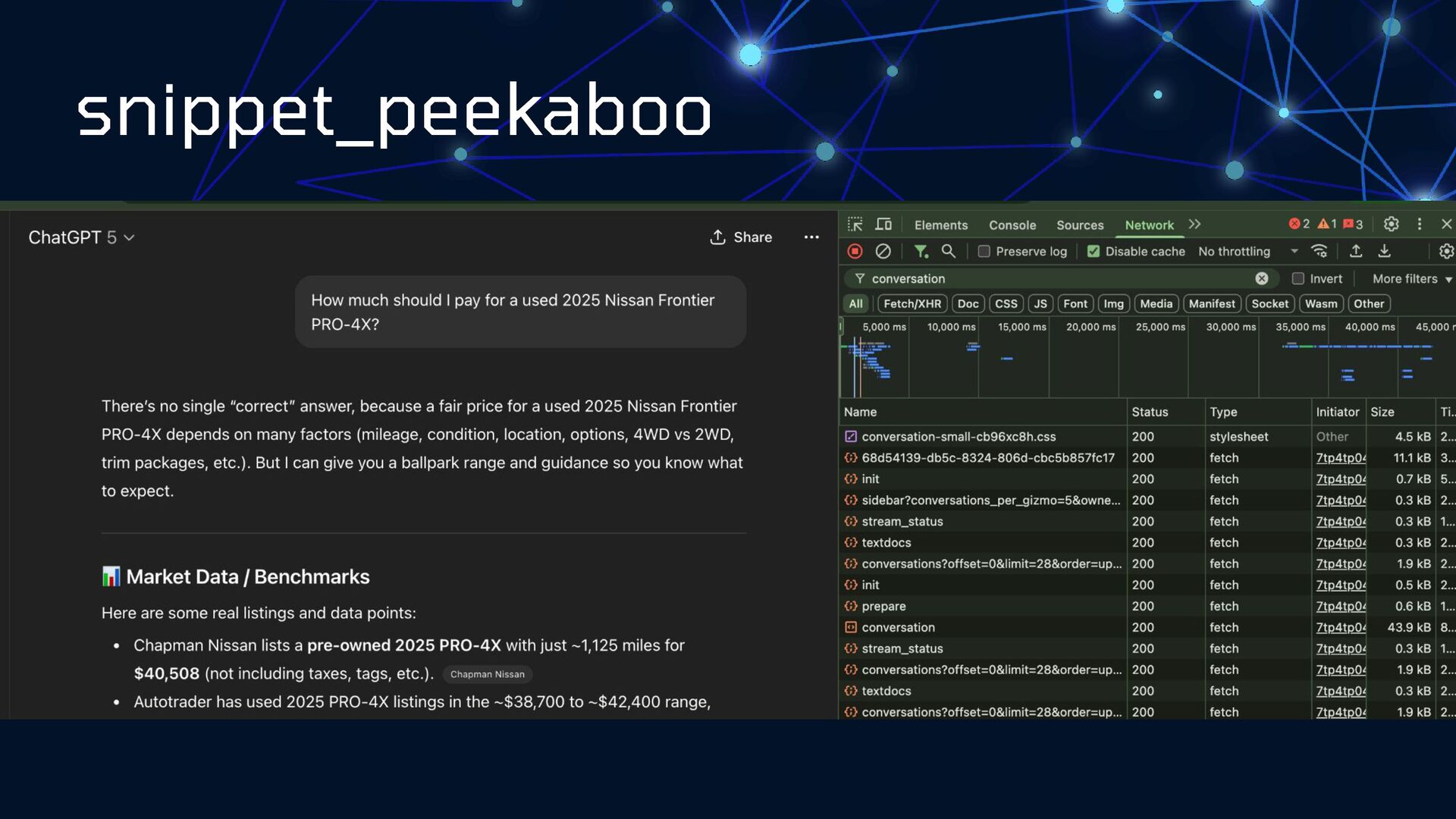The width and height of the screenshot is (1456, 819).
Task: Toggle the Doc filter chip
Action: (x=968, y=303)
